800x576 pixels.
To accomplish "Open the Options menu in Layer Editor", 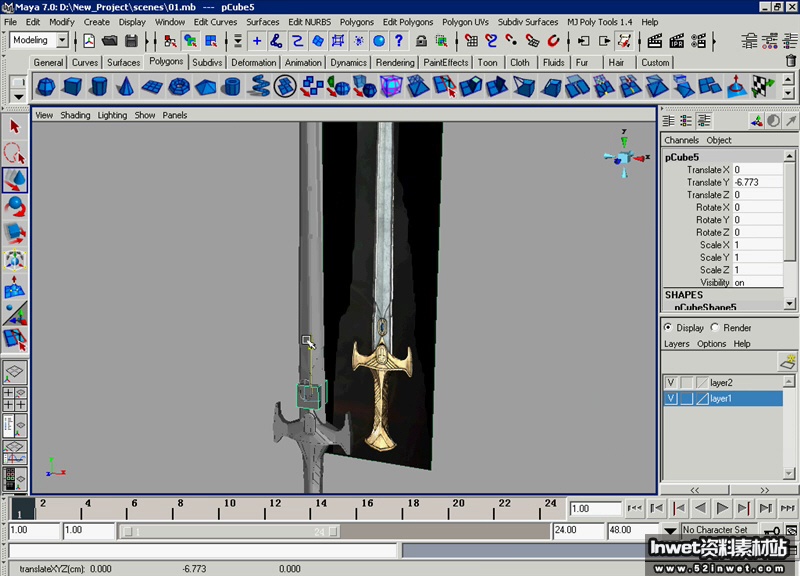I will (x=711, y=344).
